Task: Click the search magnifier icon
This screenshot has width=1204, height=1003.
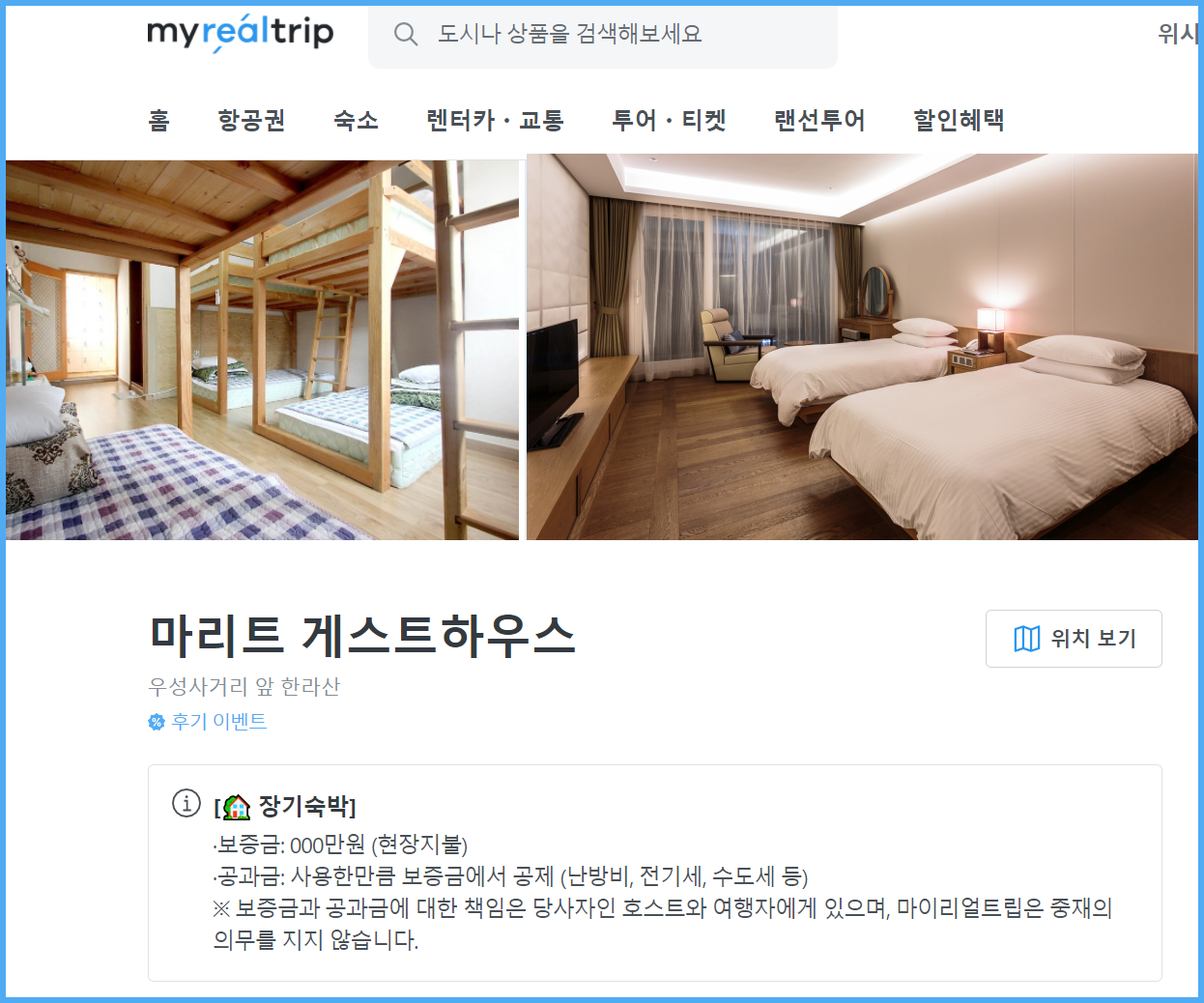Action: click(x=406, y=35)
